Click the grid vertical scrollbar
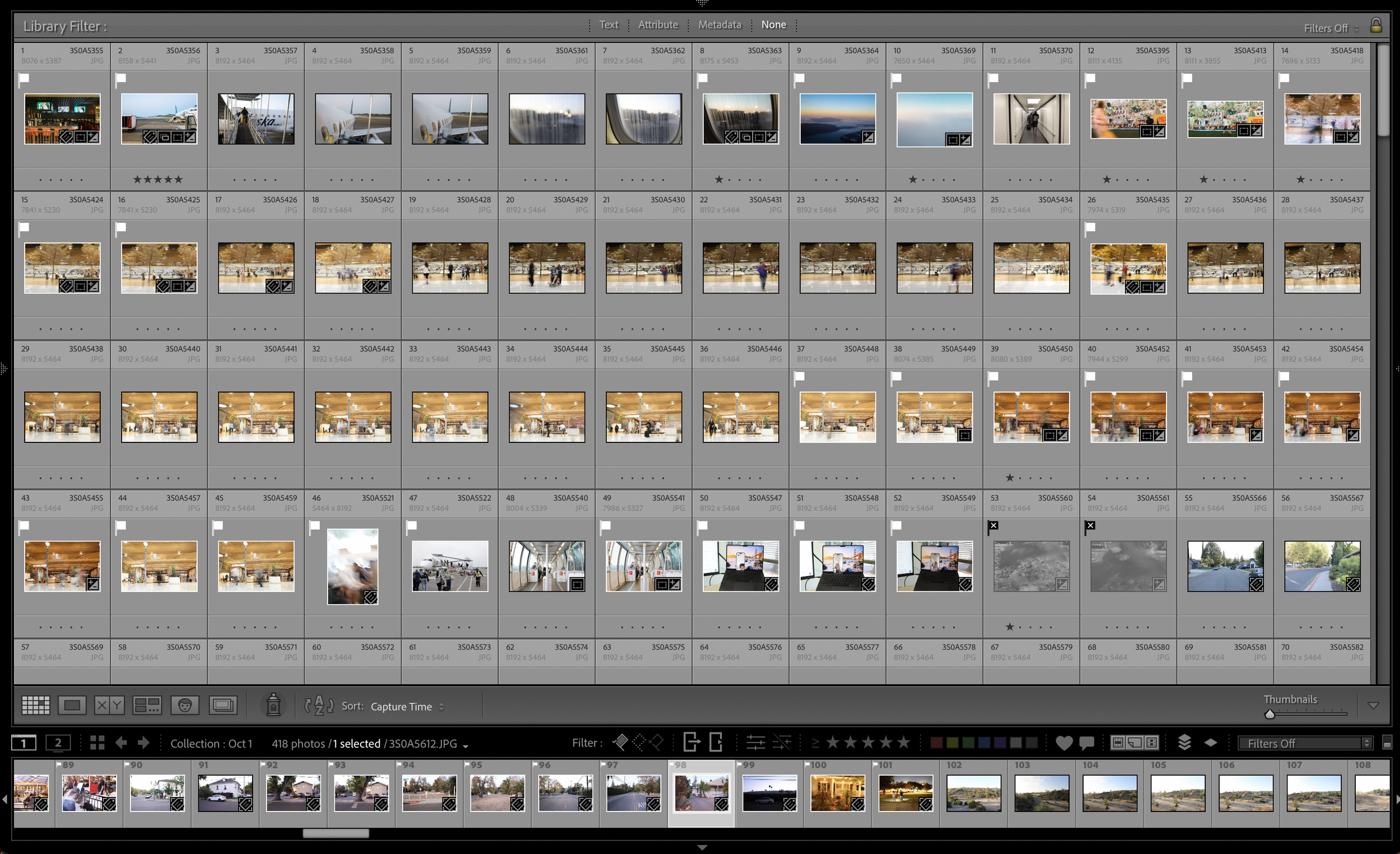Screen dimensions: 1400x854 click(x=1383, y=91)
